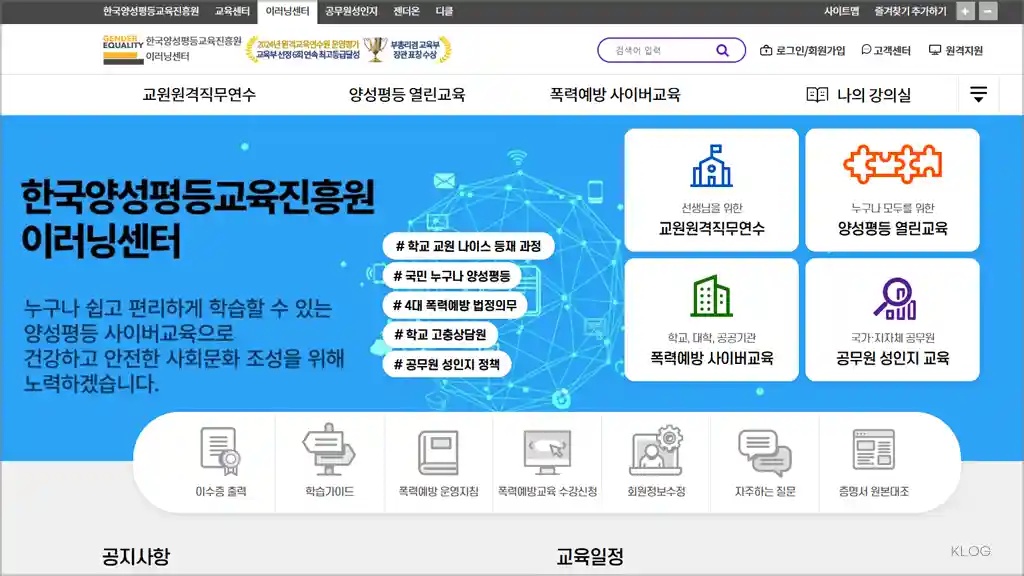Switch to 디클 top tab

pyautogui.click(x=444, y=11)
